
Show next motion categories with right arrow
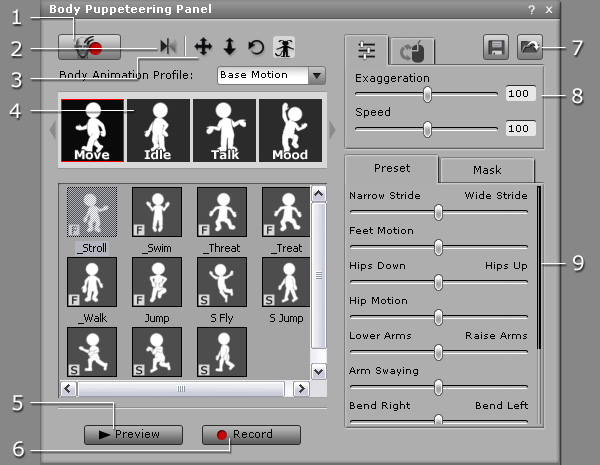pyautogui.click(x=332, y=130)
